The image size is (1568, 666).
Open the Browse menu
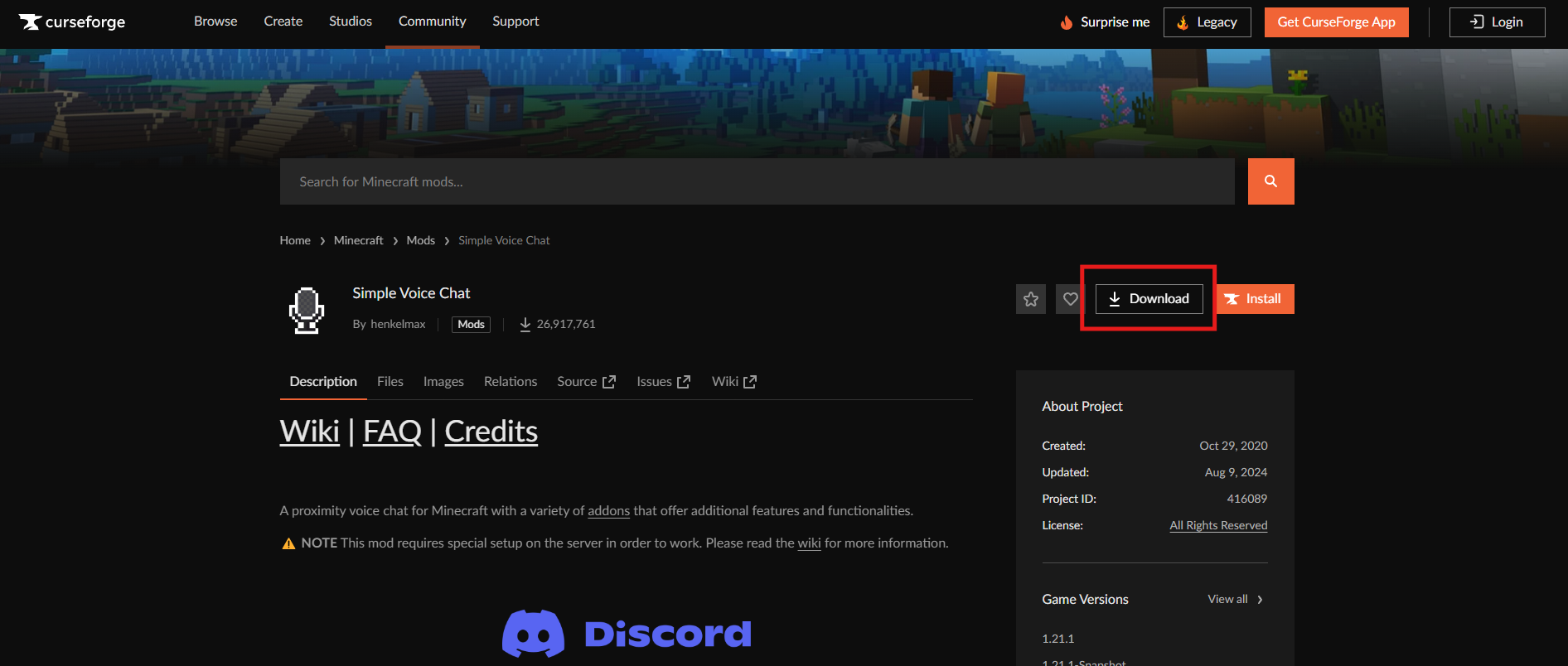point(215,22)
